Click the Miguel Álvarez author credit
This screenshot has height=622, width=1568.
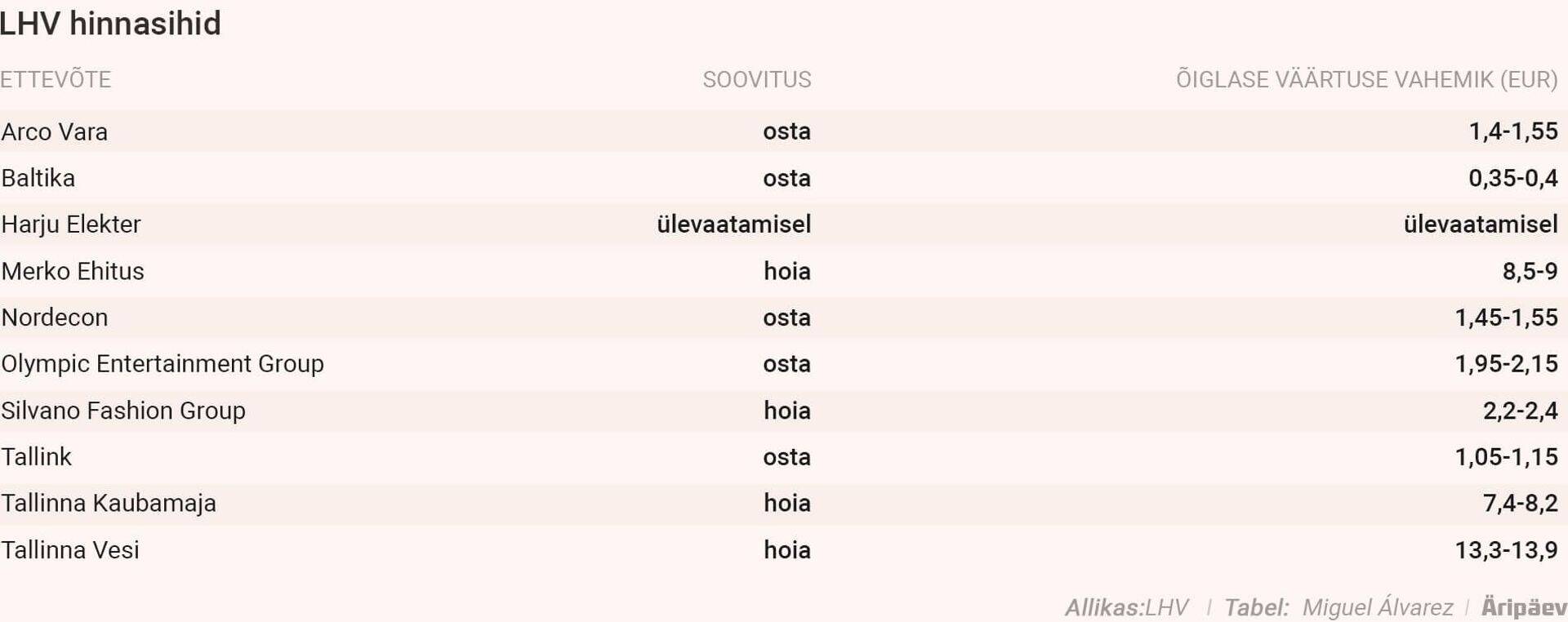[1377, 607]
